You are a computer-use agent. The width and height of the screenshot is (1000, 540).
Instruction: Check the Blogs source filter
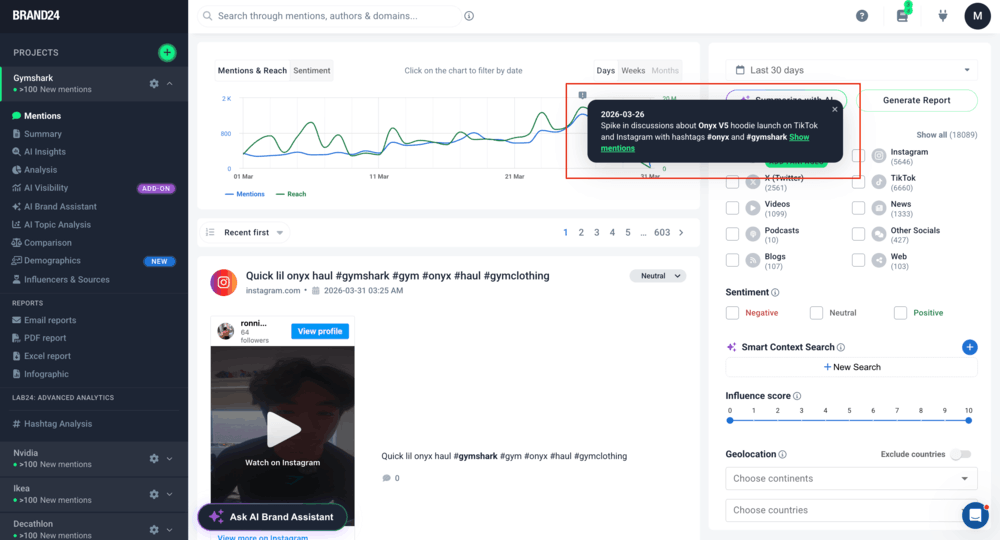click(732, 260)
